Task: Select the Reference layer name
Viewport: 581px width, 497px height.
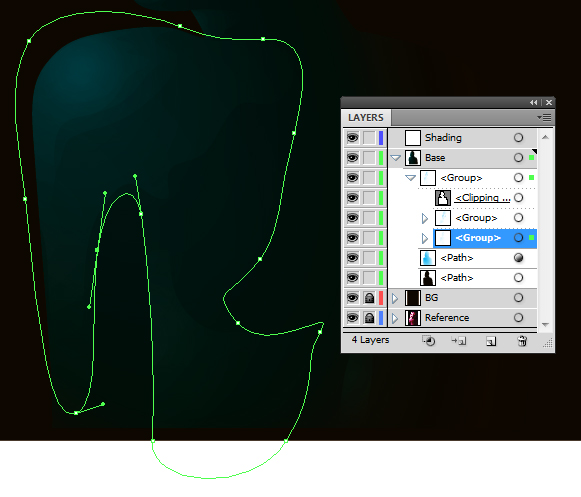Action: pyautogui.click(x=447, y=318)
